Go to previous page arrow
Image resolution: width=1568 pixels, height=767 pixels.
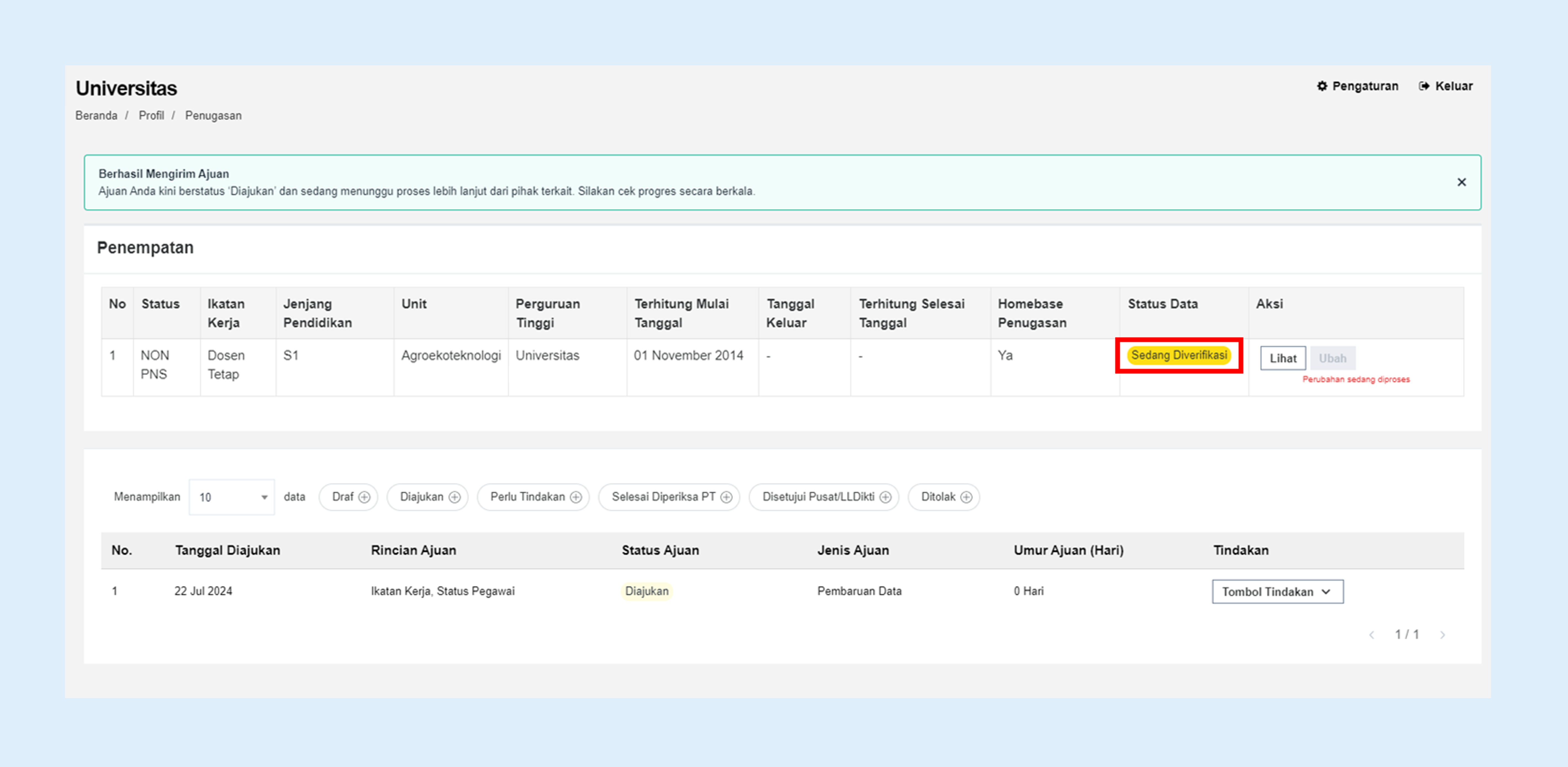pyautogui.click(x=1371, y=635)
